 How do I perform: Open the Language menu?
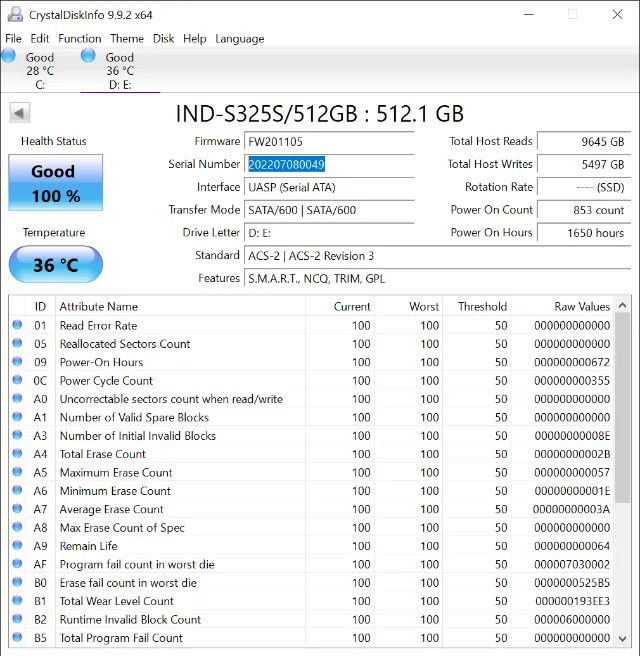[x=240, y=38]
